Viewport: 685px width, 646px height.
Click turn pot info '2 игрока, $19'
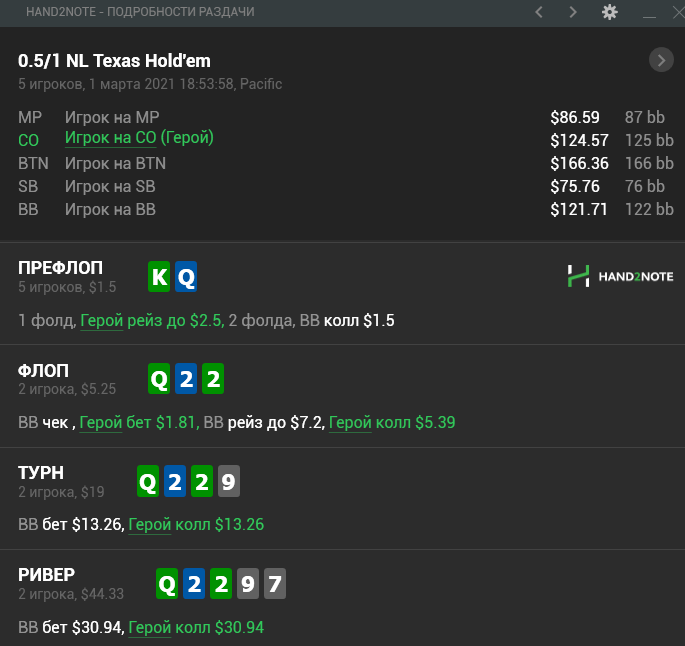(61, 492)
